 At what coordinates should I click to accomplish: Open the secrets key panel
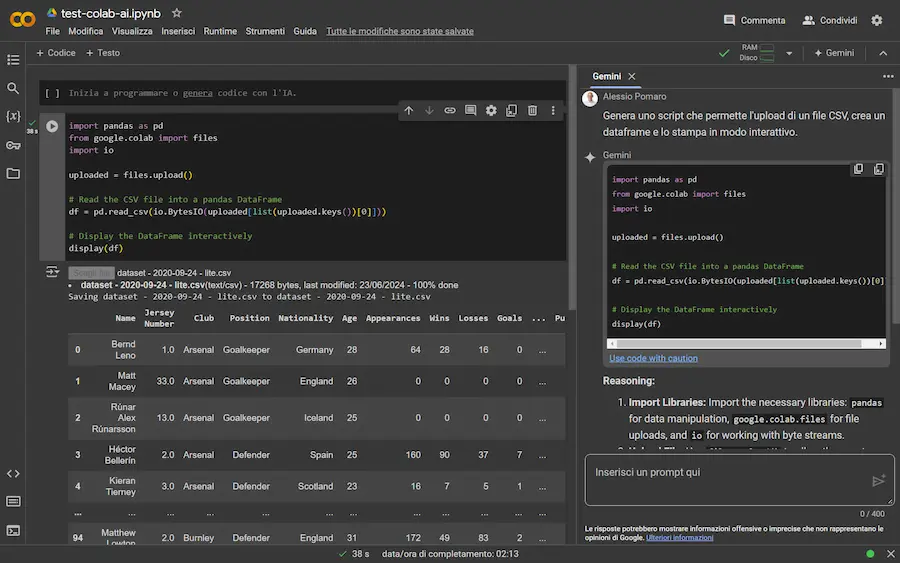13,145
